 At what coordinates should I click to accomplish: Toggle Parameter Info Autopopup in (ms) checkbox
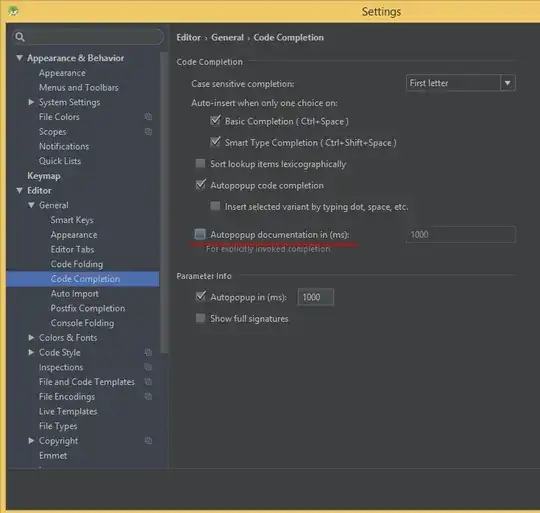[200, 296]
